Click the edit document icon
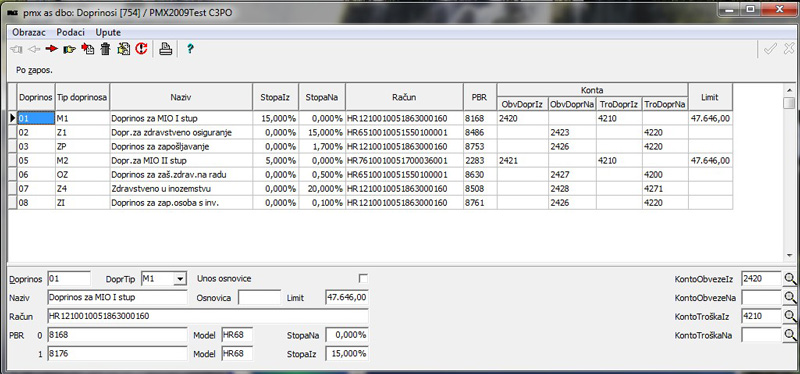The width and height of the screenshot is (800, 374). [123, 49]
